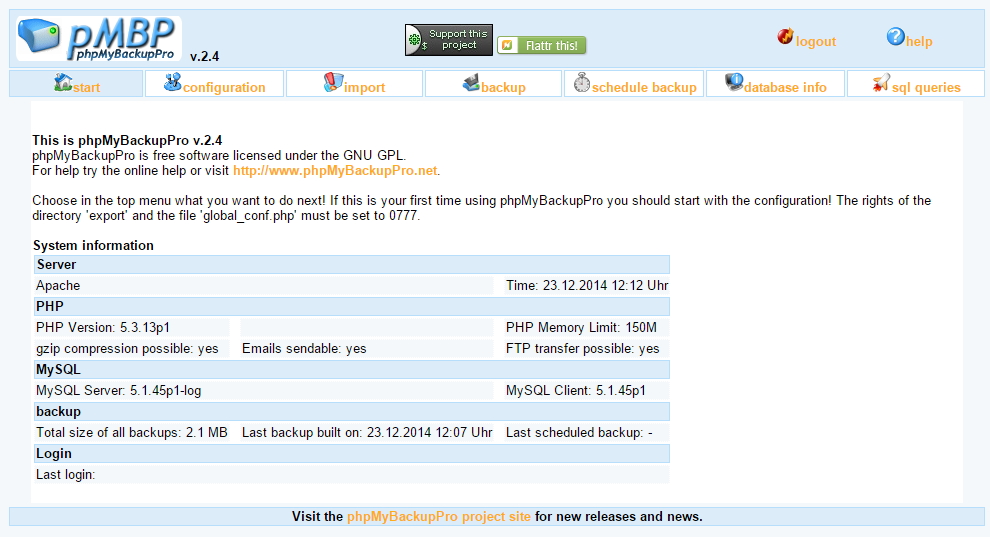Click the pMBP phpMyBackupPro logo
The width and height of the screenshot is (990, 537).
click(99, 39)
